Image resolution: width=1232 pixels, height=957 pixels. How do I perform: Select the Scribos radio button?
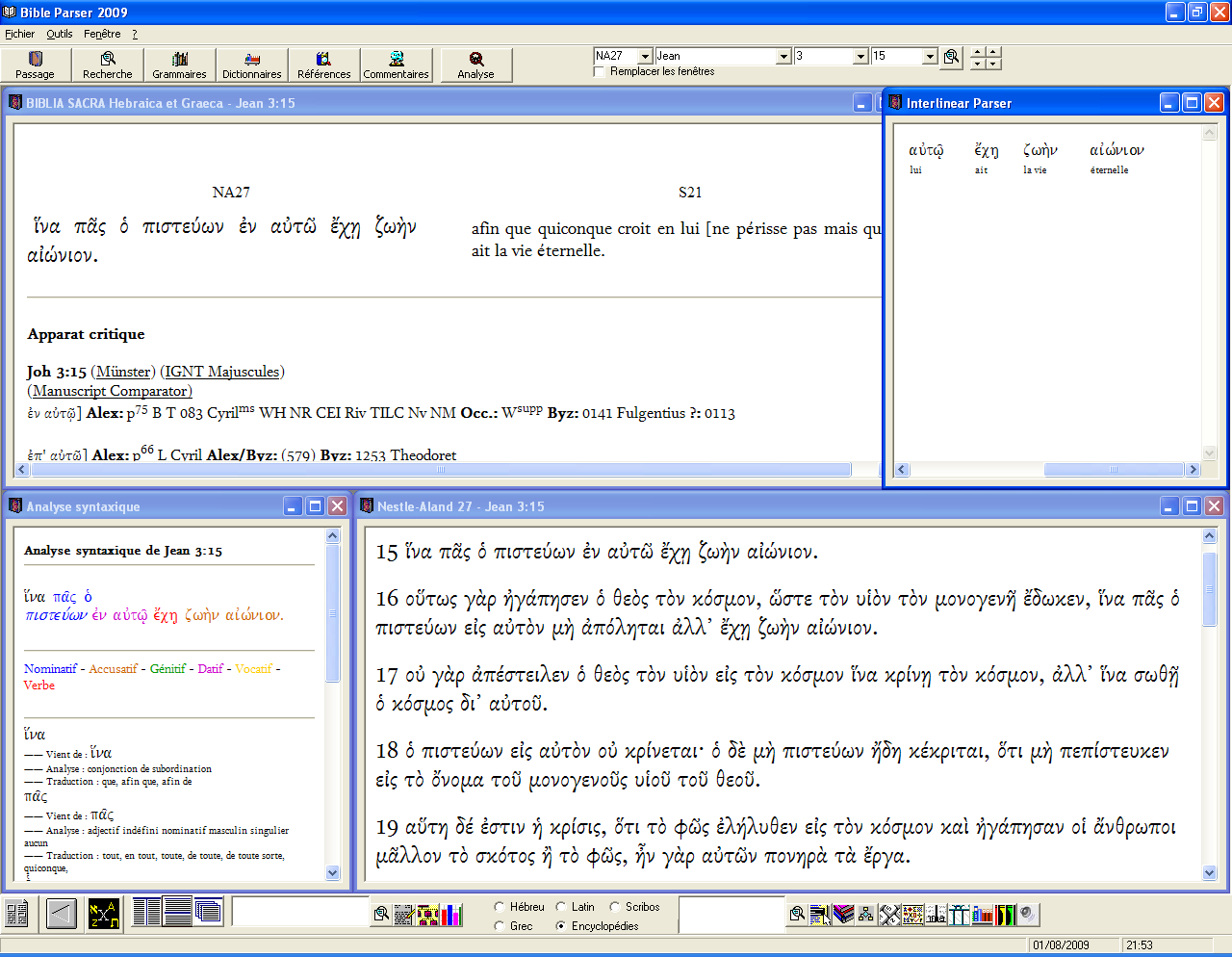click(614, 907)
